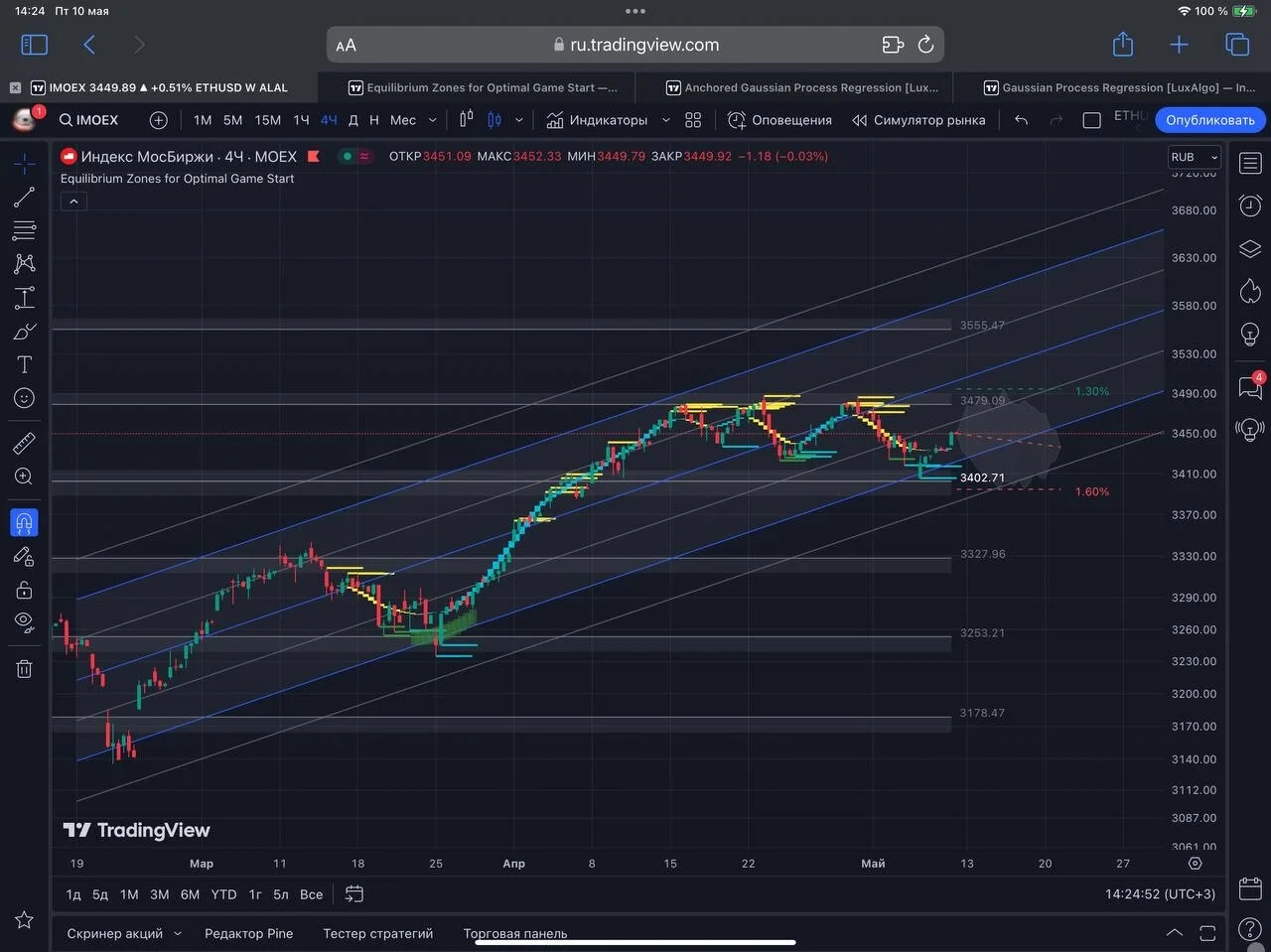Open Safari share sheet
Viewport: 1271px width, 952px height.
coord(1123,44)
